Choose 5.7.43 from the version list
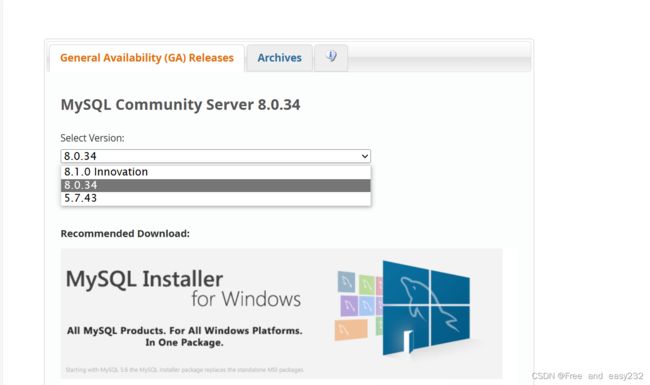This screenshot has height=385, width=650. coord(216,198)
